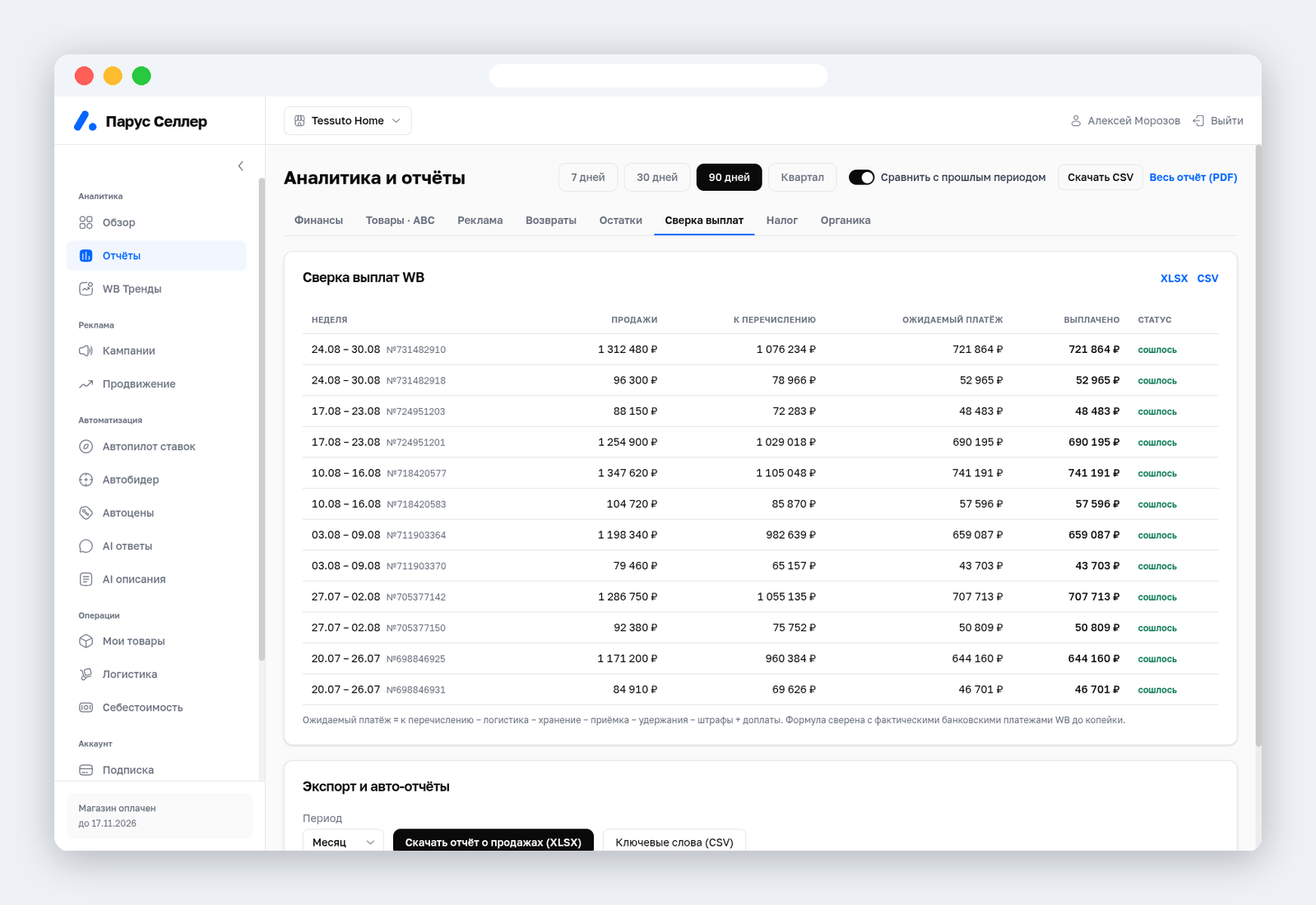Click the Парус Селлер logo icon
The width and height of the screenshot is (1316, 905).
(86, 121)
